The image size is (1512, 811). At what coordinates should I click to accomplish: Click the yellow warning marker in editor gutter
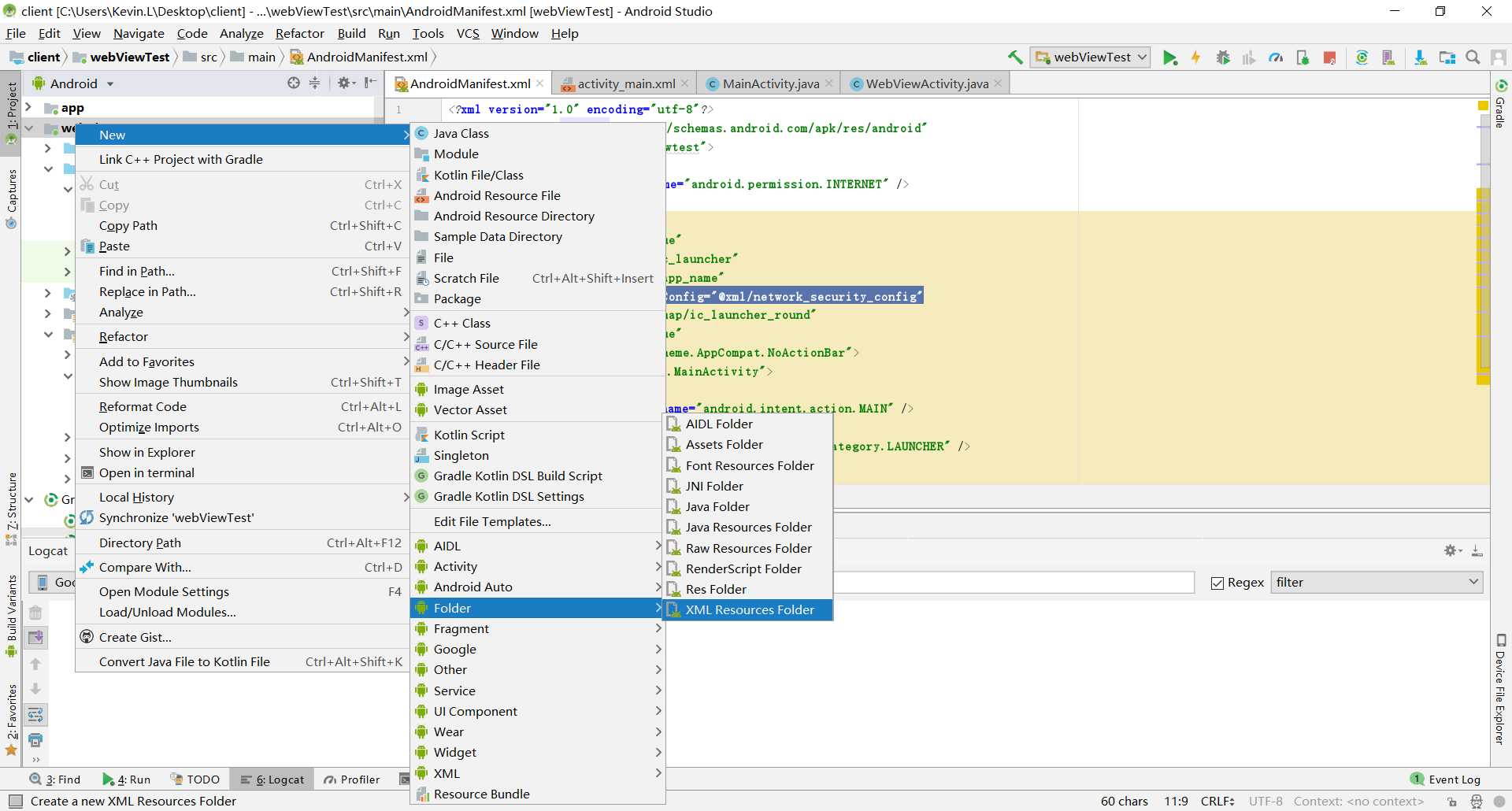(1483, 105)
